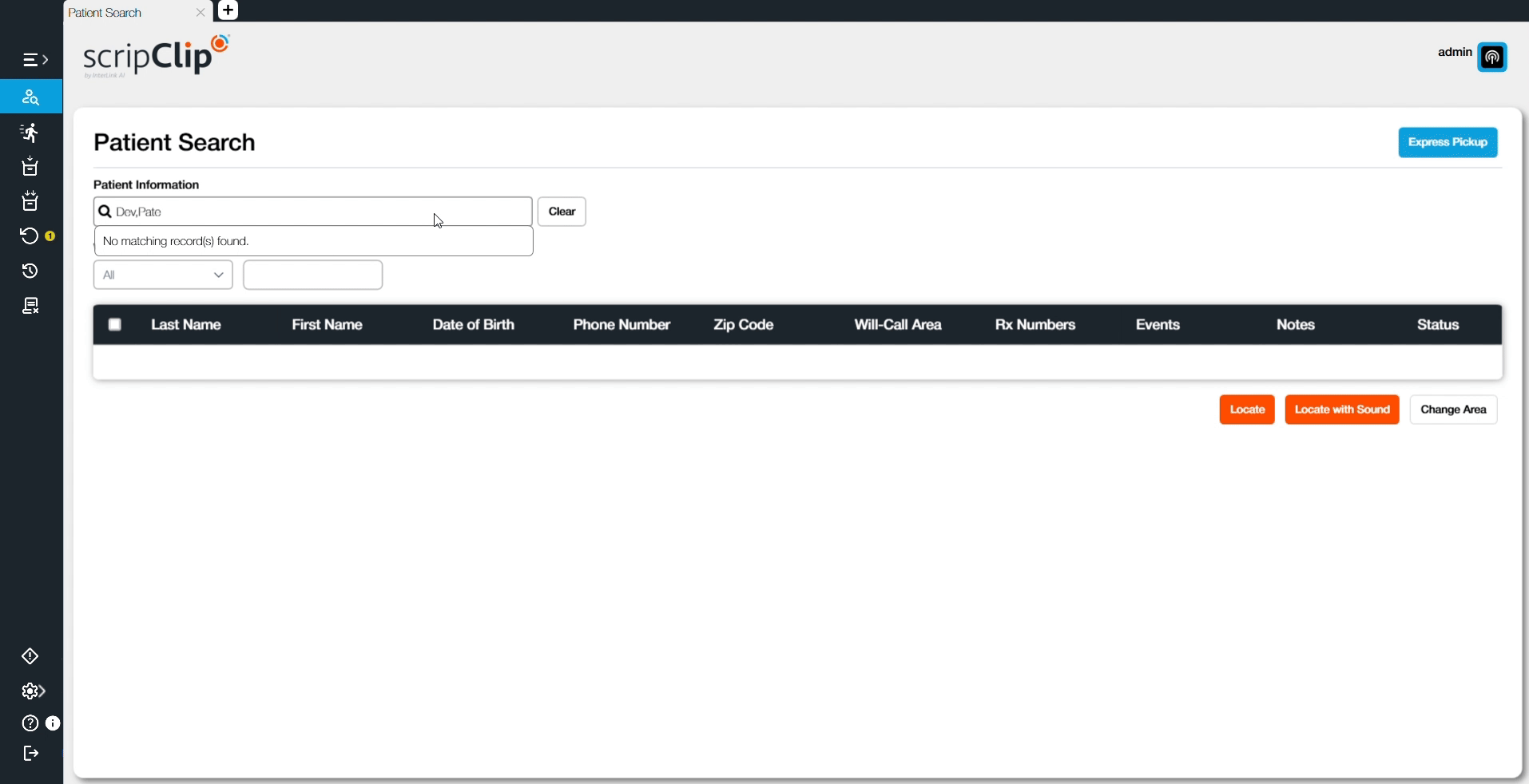1529x784 pixels.
Task: Expand the sidebar navigation menu
Action: [34, 60]
